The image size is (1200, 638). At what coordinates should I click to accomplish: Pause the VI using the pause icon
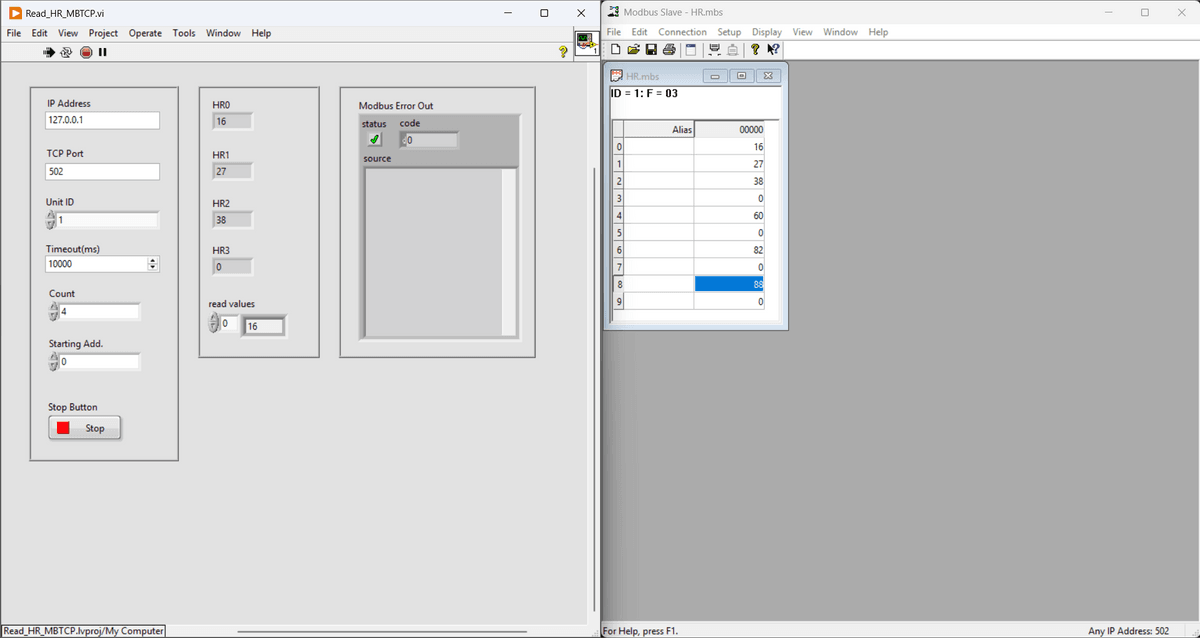pyautogui.click(x=102, y=52)
